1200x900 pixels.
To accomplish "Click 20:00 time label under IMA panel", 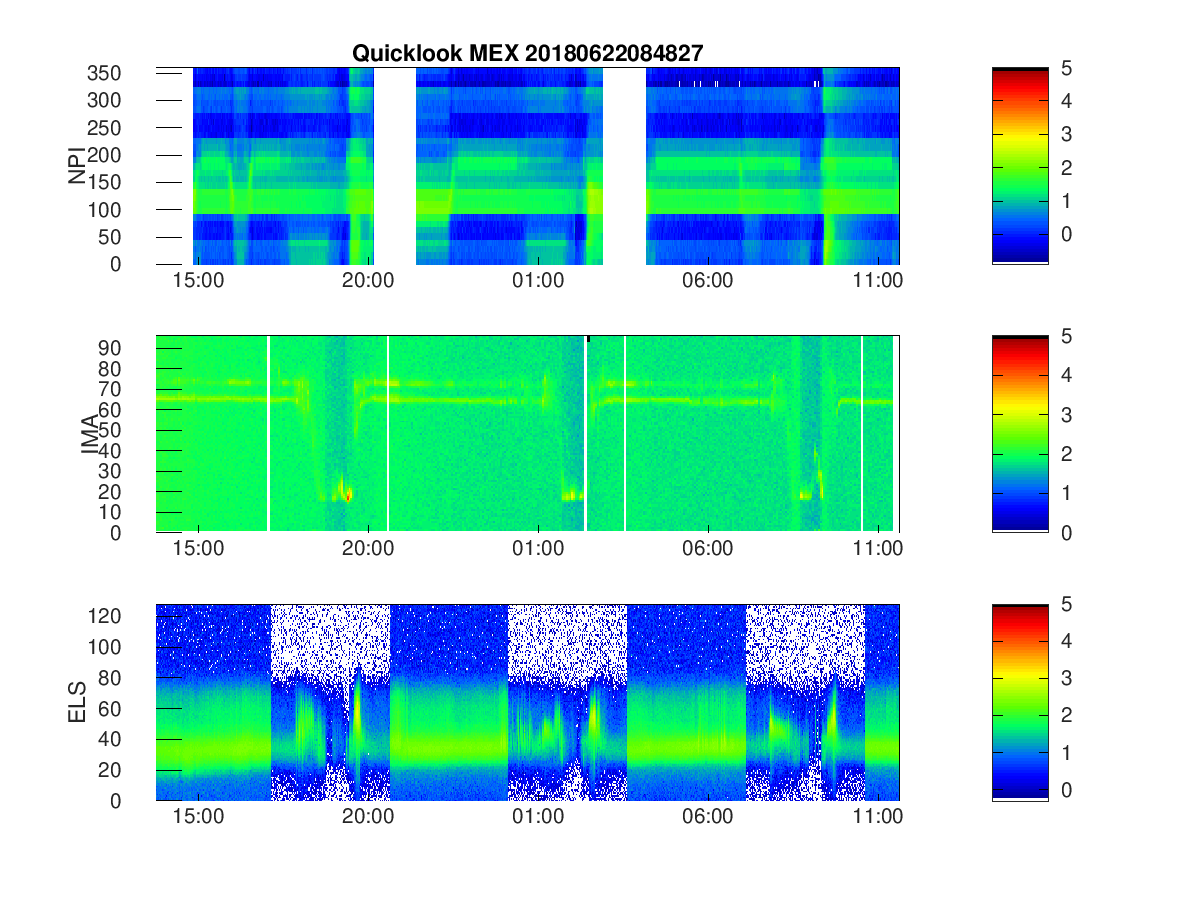I will tap(369, 549).
